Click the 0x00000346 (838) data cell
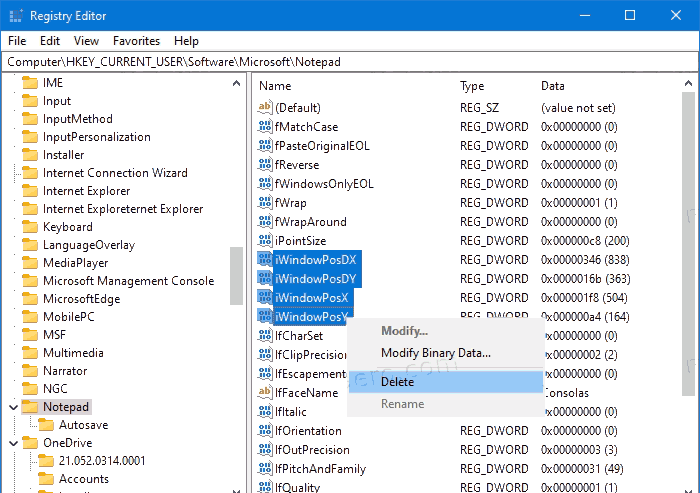This screenshot has height=493, width=700. click(585, 259)
